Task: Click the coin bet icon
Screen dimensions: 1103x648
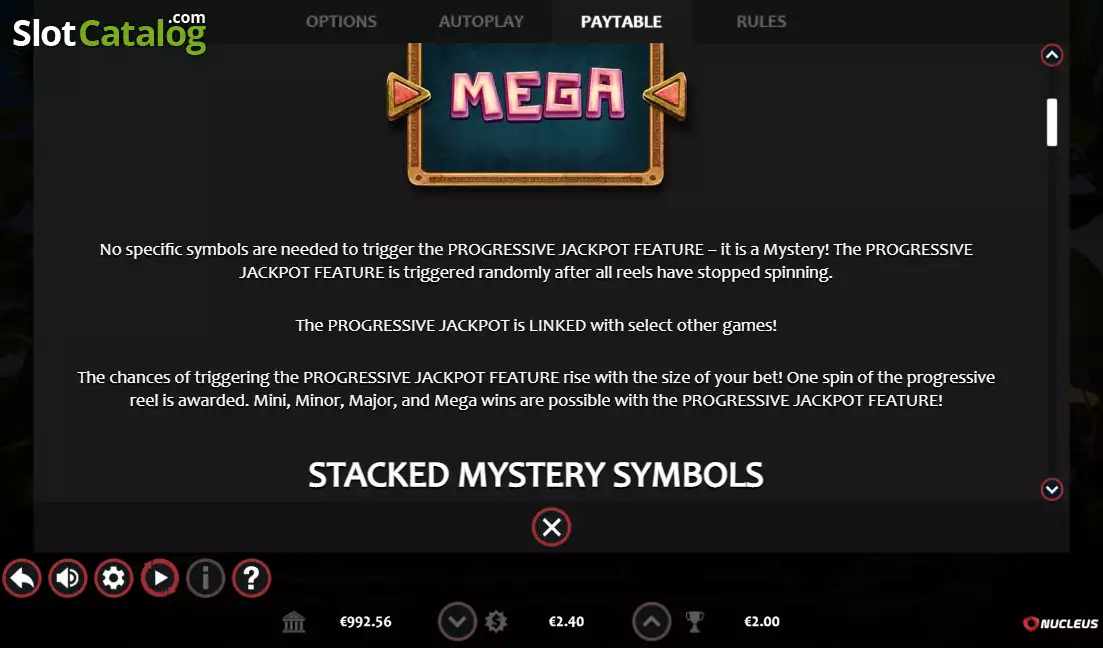Action: point(496,622)
